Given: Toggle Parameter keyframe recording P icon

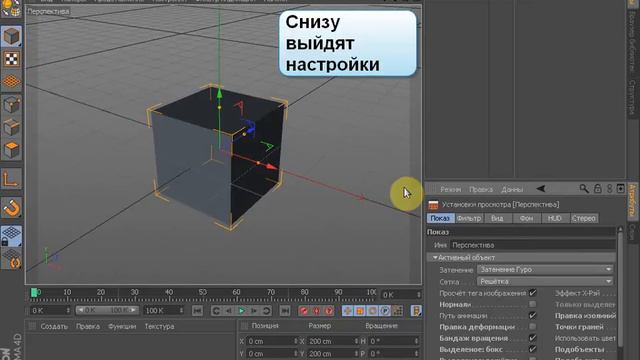Looking at the screenshot, I should [x=385, y=311].
